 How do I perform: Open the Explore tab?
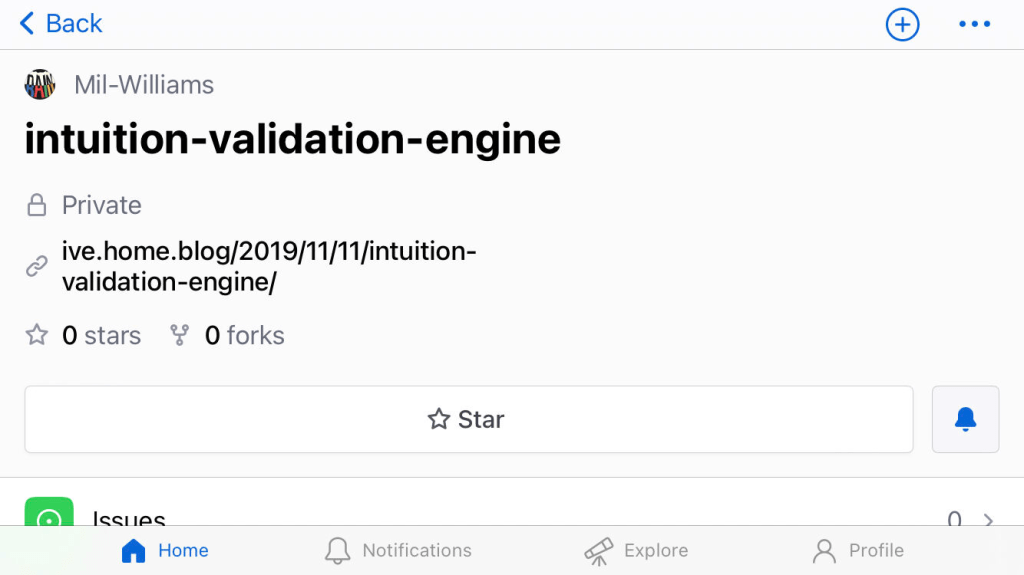pyautogui.click(x=636, y=550)
